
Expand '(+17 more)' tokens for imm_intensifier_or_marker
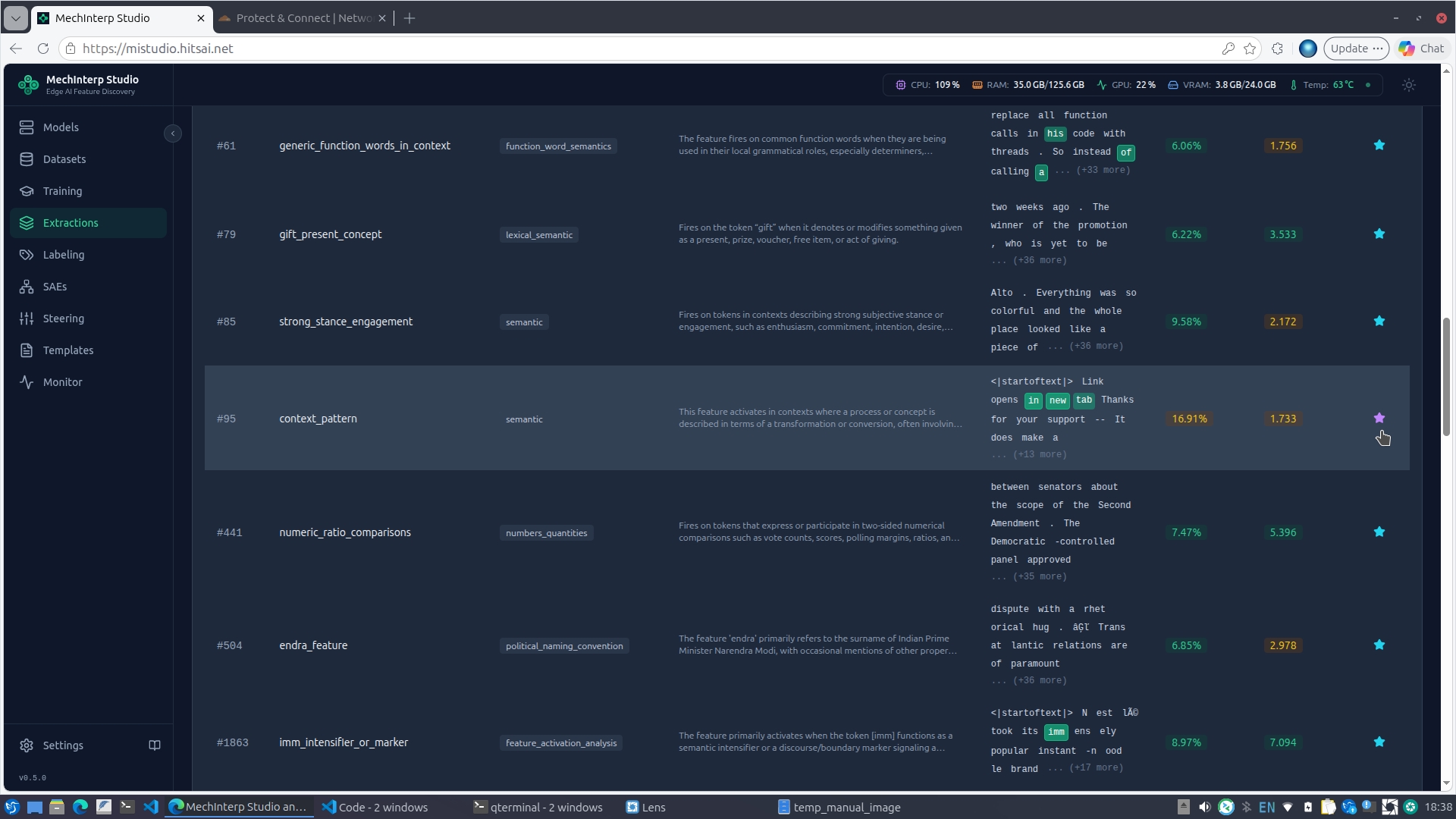click(x=1095, y=767)
